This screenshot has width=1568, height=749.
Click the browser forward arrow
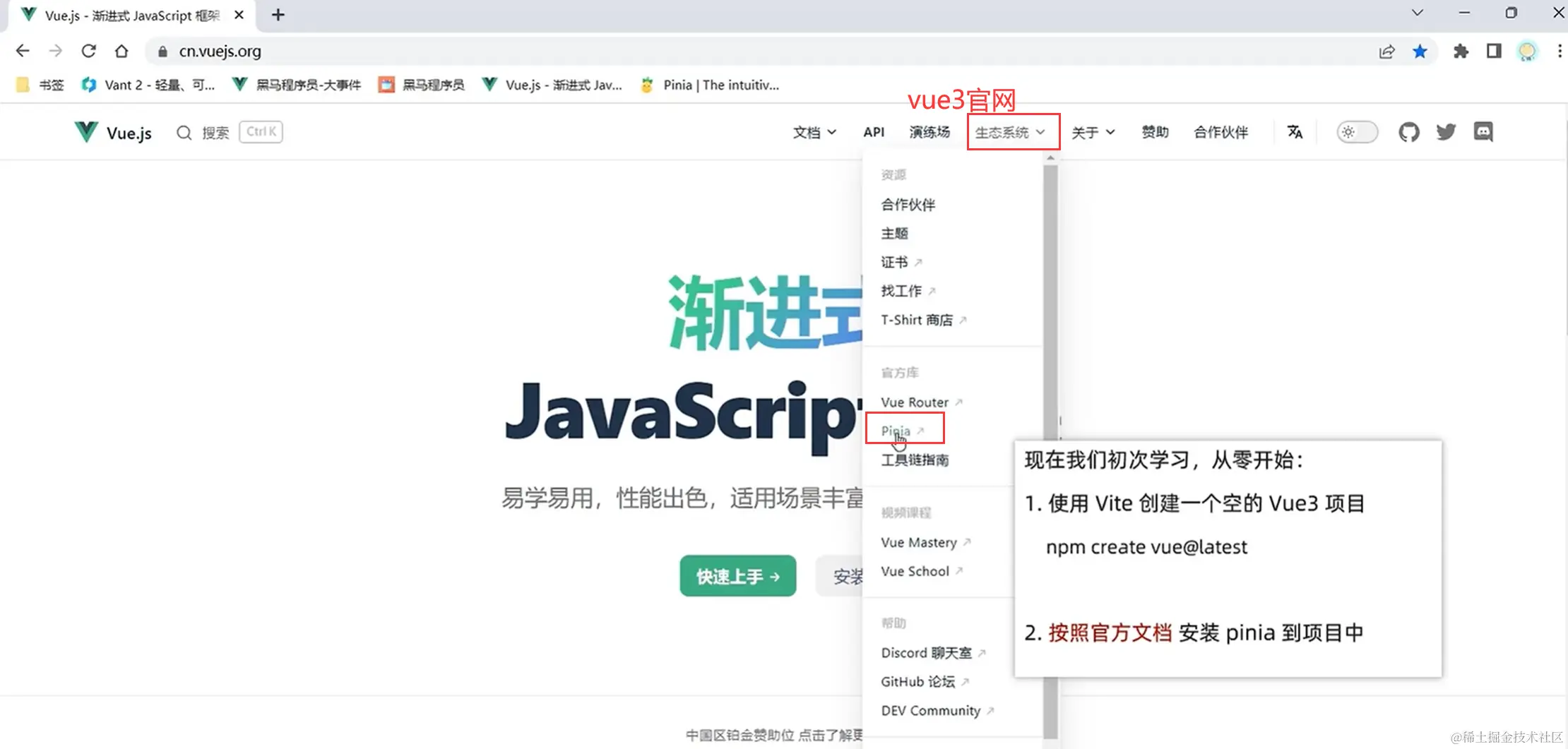pos(55,51)
